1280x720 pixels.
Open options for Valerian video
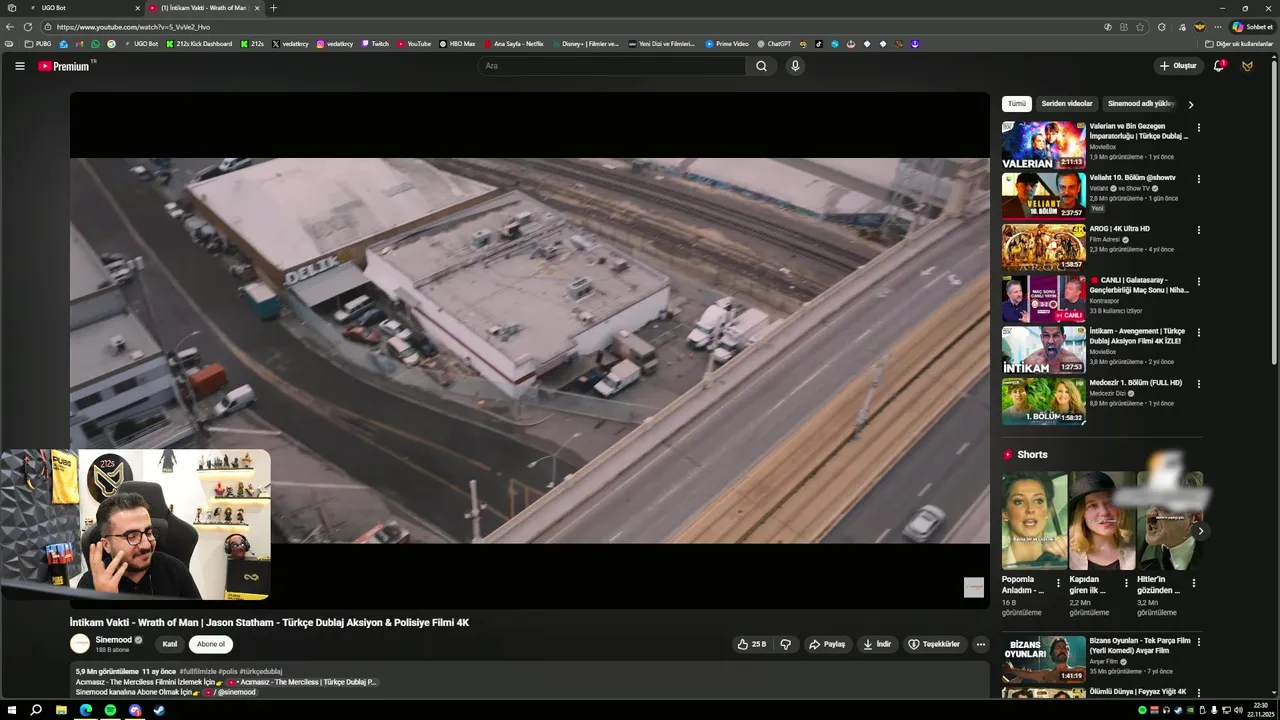(1198, 128)
